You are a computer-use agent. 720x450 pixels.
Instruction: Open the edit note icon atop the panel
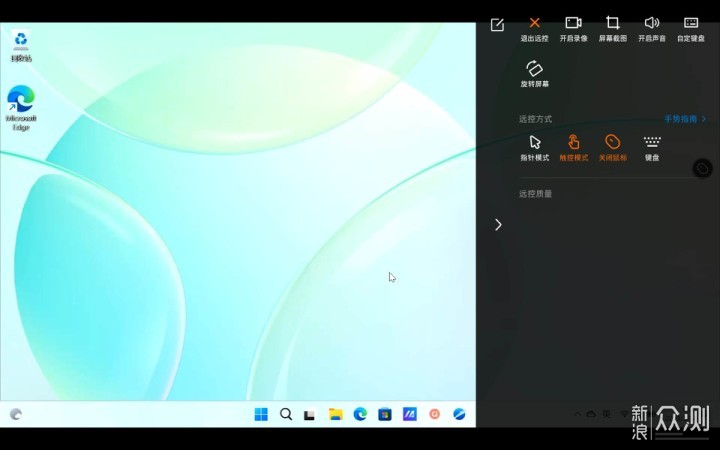coord(497,24)
